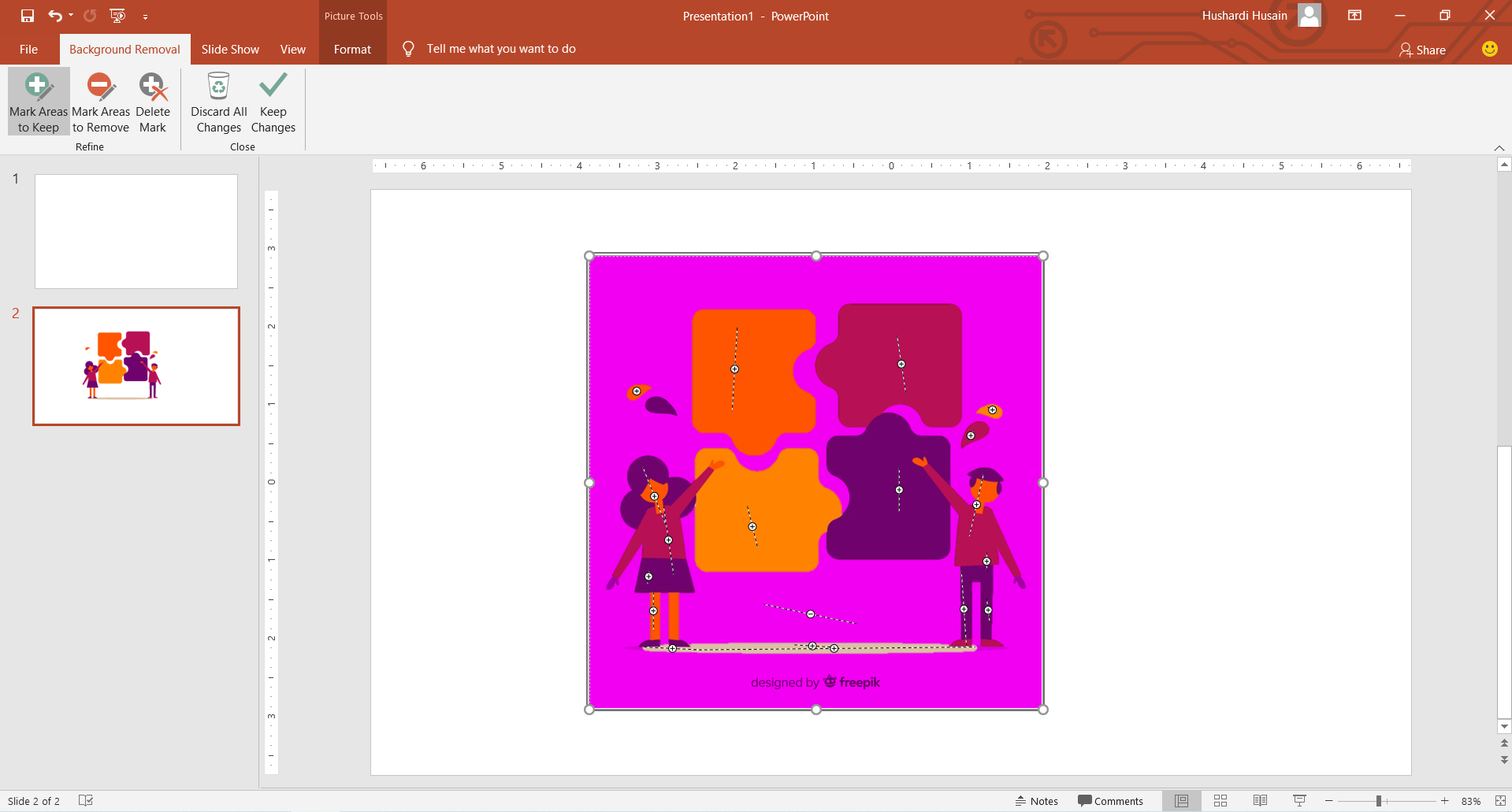Screen dimensions: 1512x812
Task: Click the vertical scrollbar thumb
Action: (x=1504, y=583)
